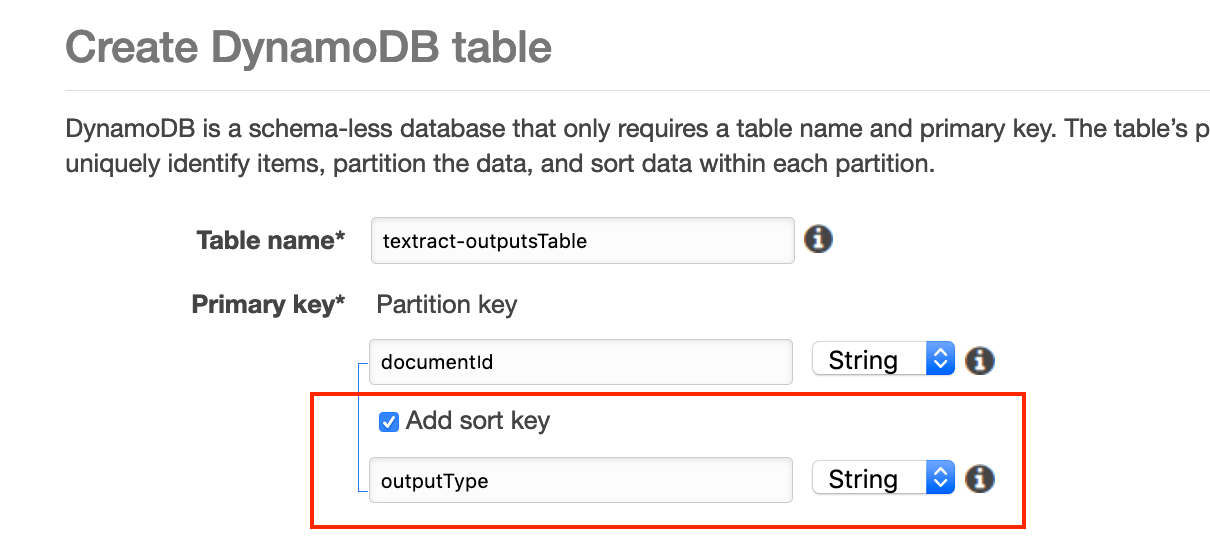Click the blue bracket linking the key fields
This screenshot has height=536, width=1210.
pos(359,425)
